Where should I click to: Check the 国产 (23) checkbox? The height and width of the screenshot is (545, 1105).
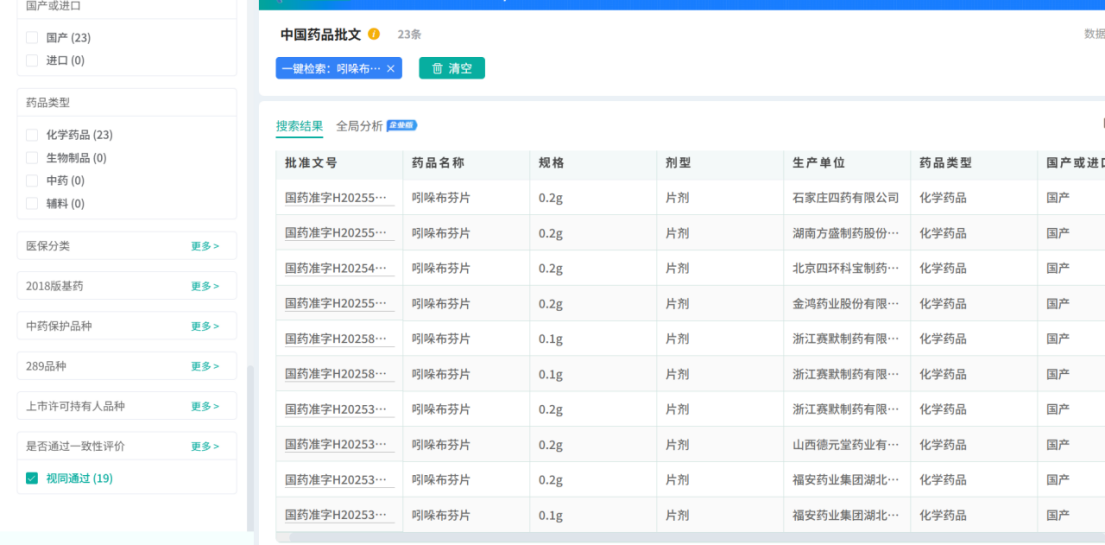32,38
